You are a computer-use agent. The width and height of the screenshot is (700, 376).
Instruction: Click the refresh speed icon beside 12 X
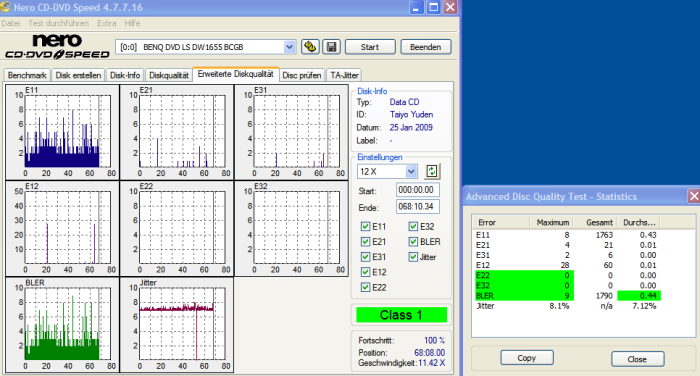click(x=432, y=171)
